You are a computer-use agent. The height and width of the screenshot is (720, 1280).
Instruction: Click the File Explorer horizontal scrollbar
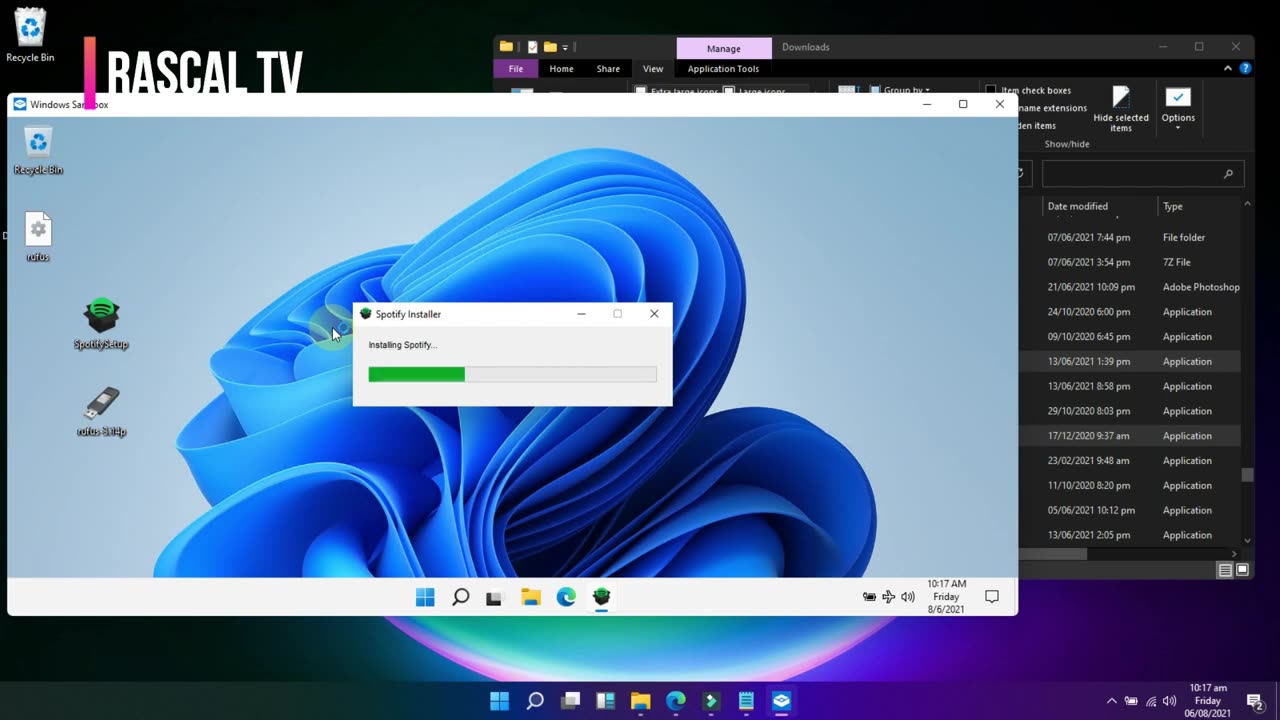[1053, 554]
